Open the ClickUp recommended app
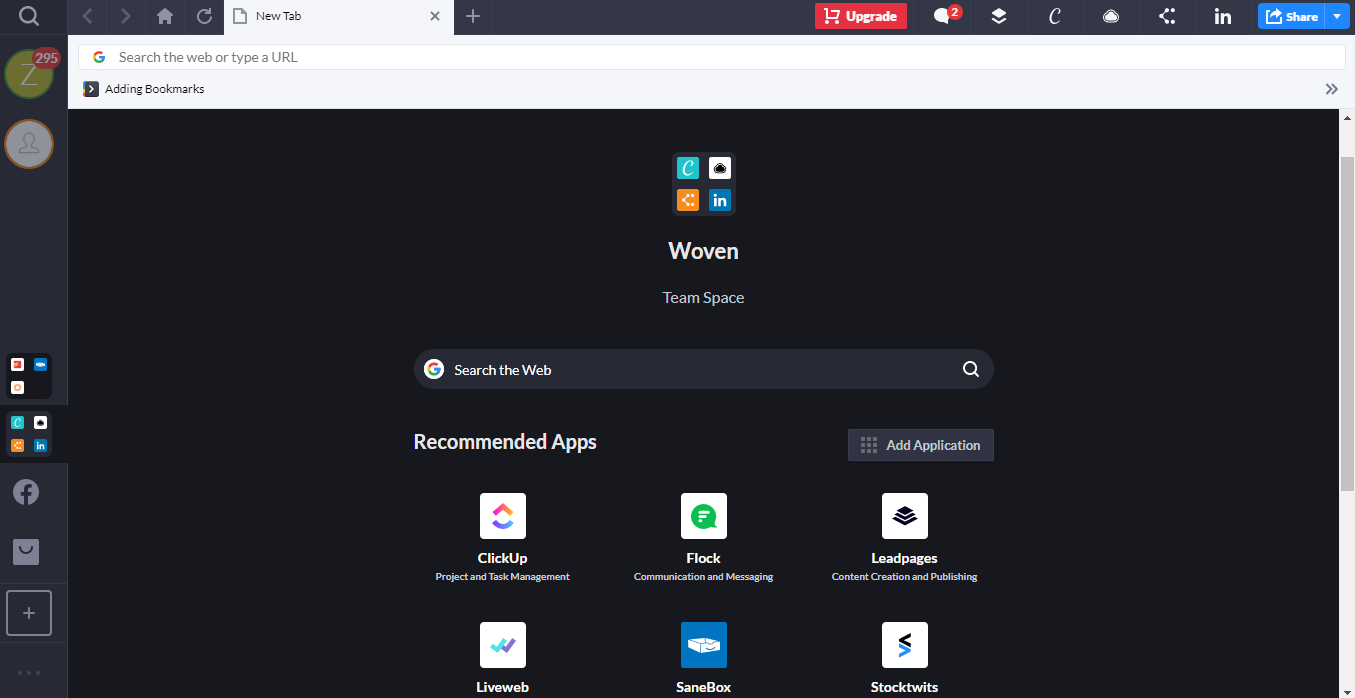 tap(503, 516)
